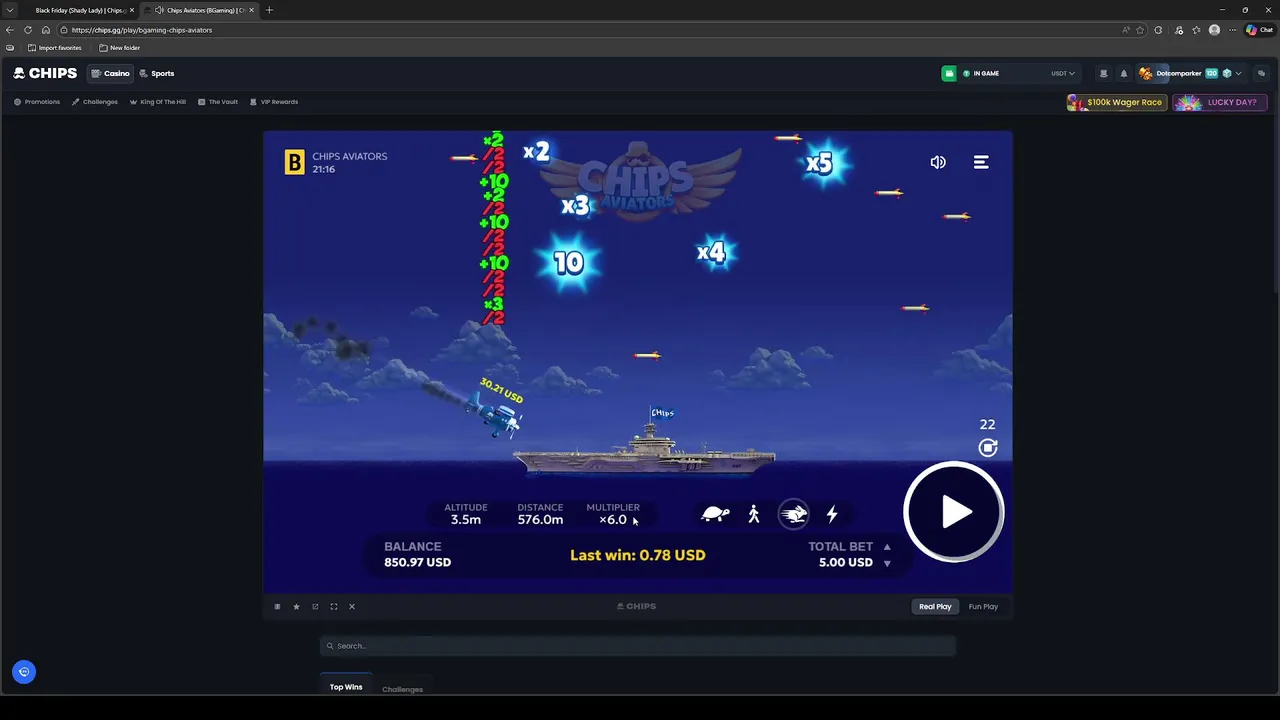This screenshot has width=1280, height=720.
Task: Expand the USDT currency dropdown
Action: click(1063, 73)
